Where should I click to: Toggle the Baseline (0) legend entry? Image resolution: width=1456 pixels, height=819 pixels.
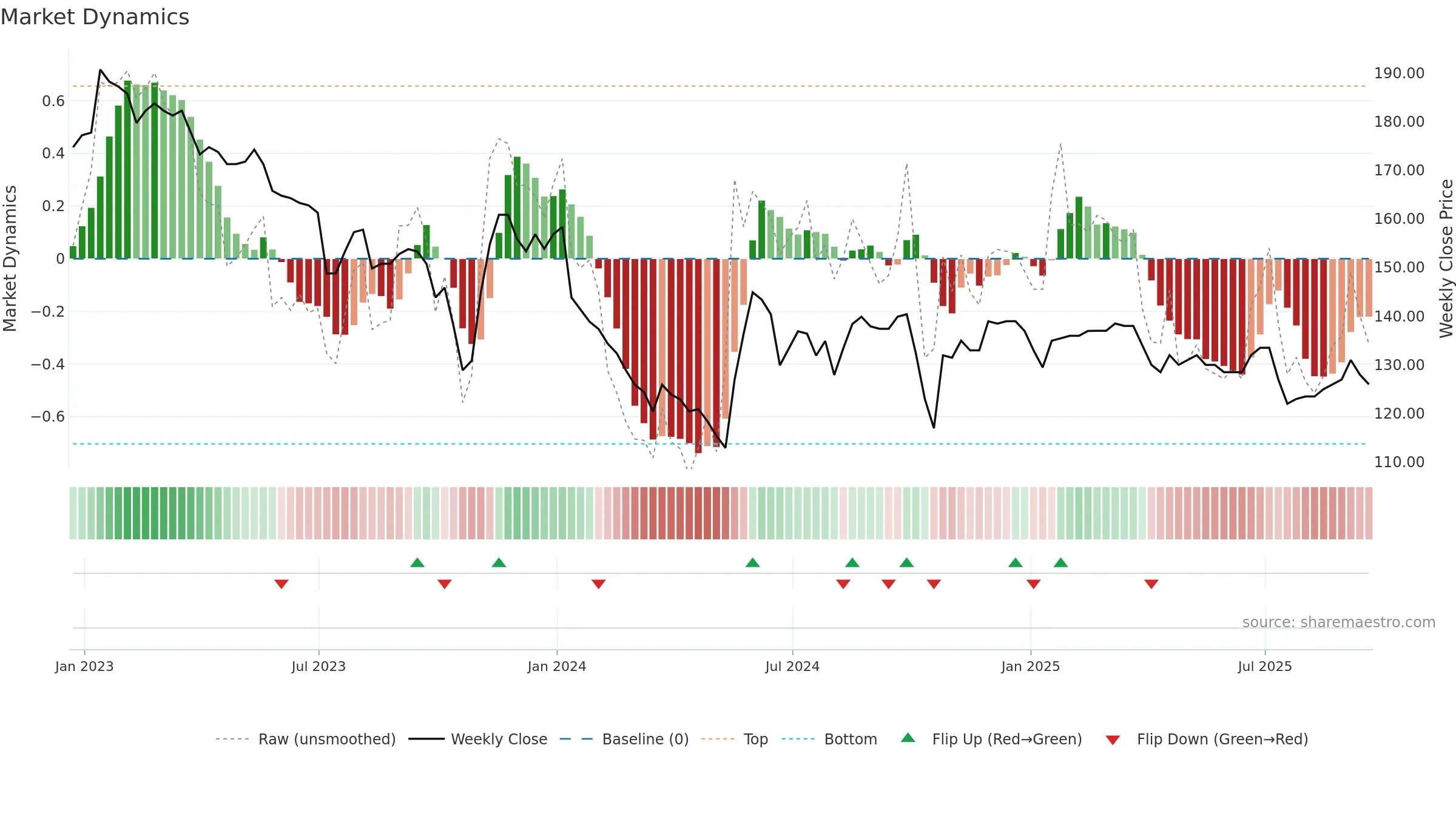click(624, 739)
